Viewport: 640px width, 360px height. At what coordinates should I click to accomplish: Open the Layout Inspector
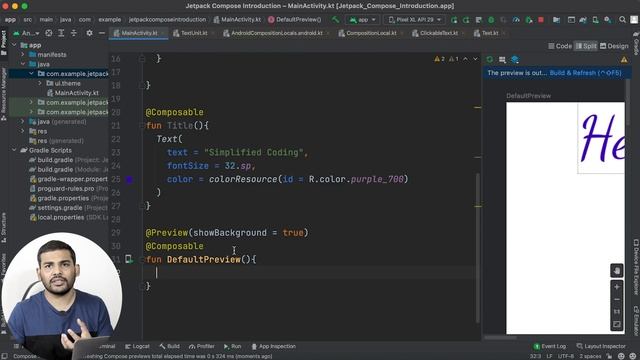tap(601, 346)
